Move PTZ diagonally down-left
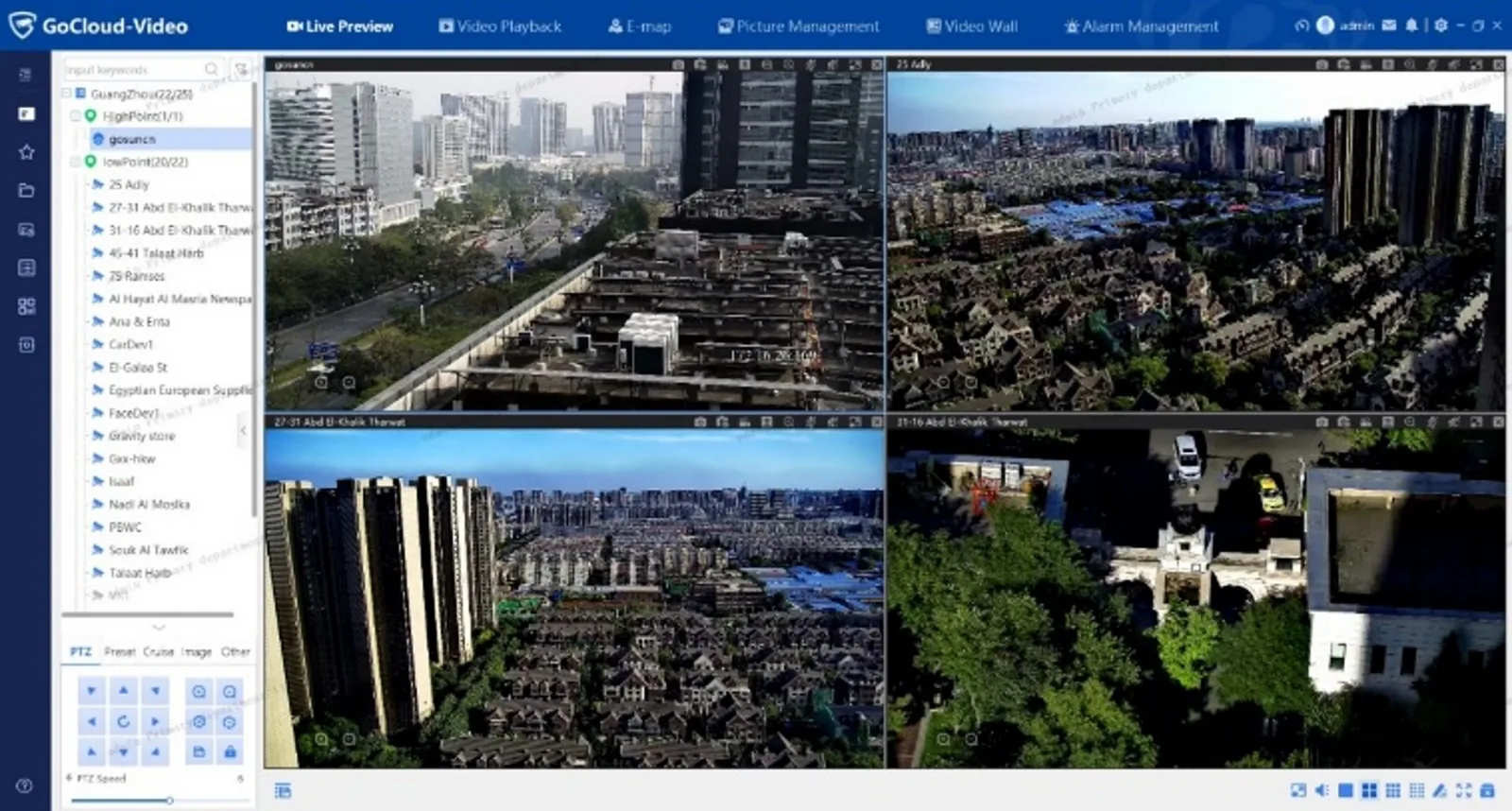 (x=92, y=752)
